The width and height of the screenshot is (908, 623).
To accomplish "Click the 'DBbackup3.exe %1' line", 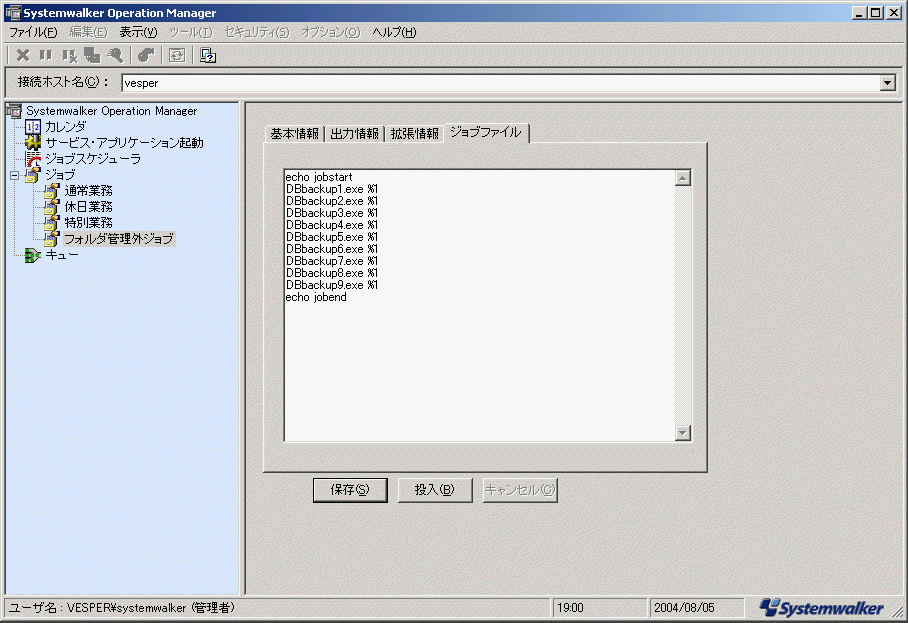I will 331,213.
